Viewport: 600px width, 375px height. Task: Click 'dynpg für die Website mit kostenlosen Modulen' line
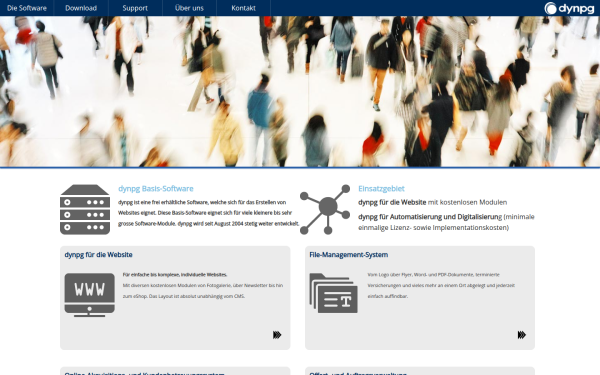(x=432, y=202)
